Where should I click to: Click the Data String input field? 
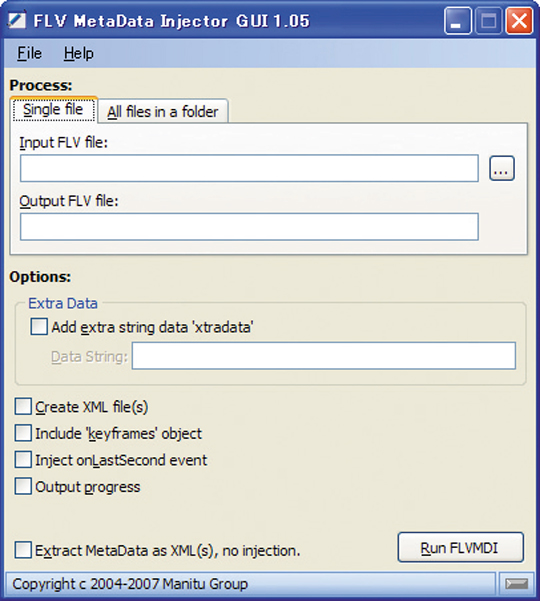(324, 356)
